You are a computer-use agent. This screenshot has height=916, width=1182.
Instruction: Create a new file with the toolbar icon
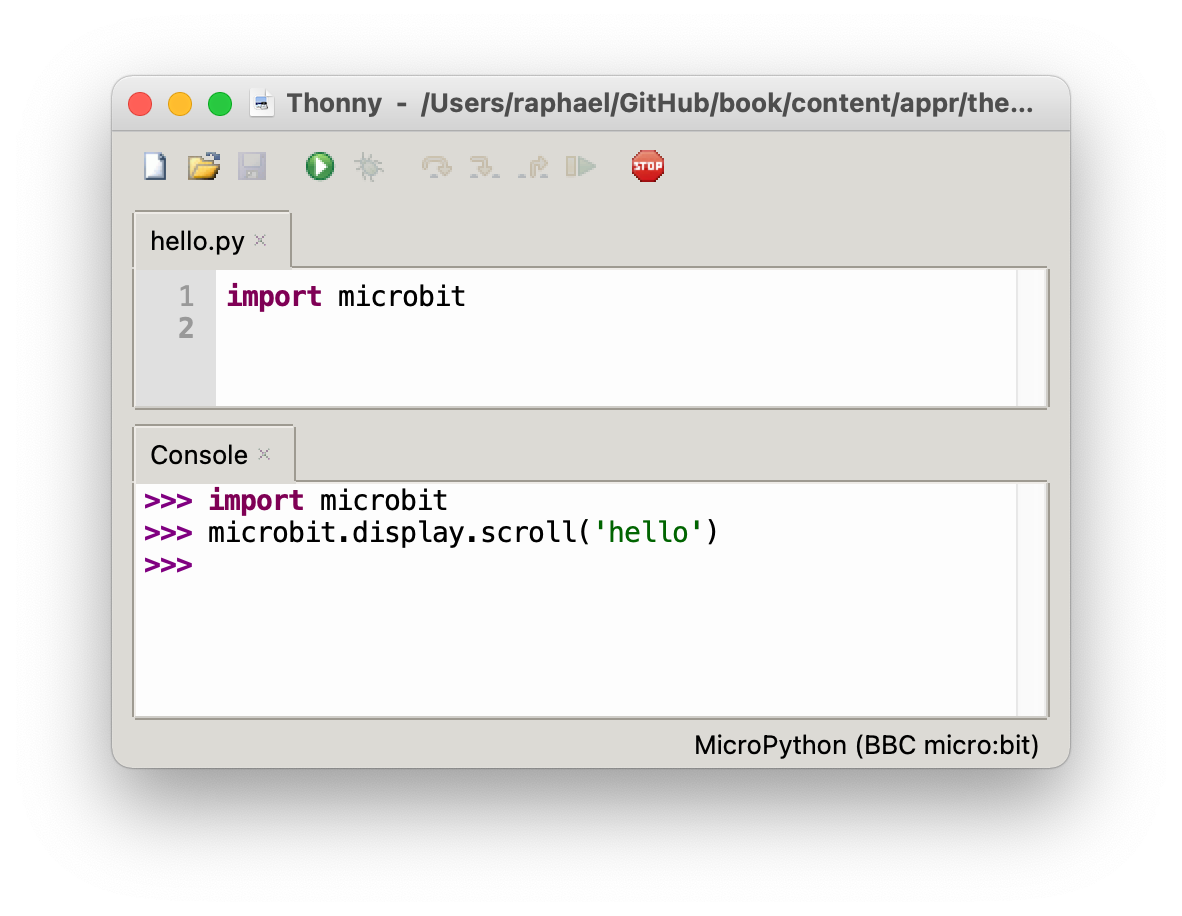(155, 166)
